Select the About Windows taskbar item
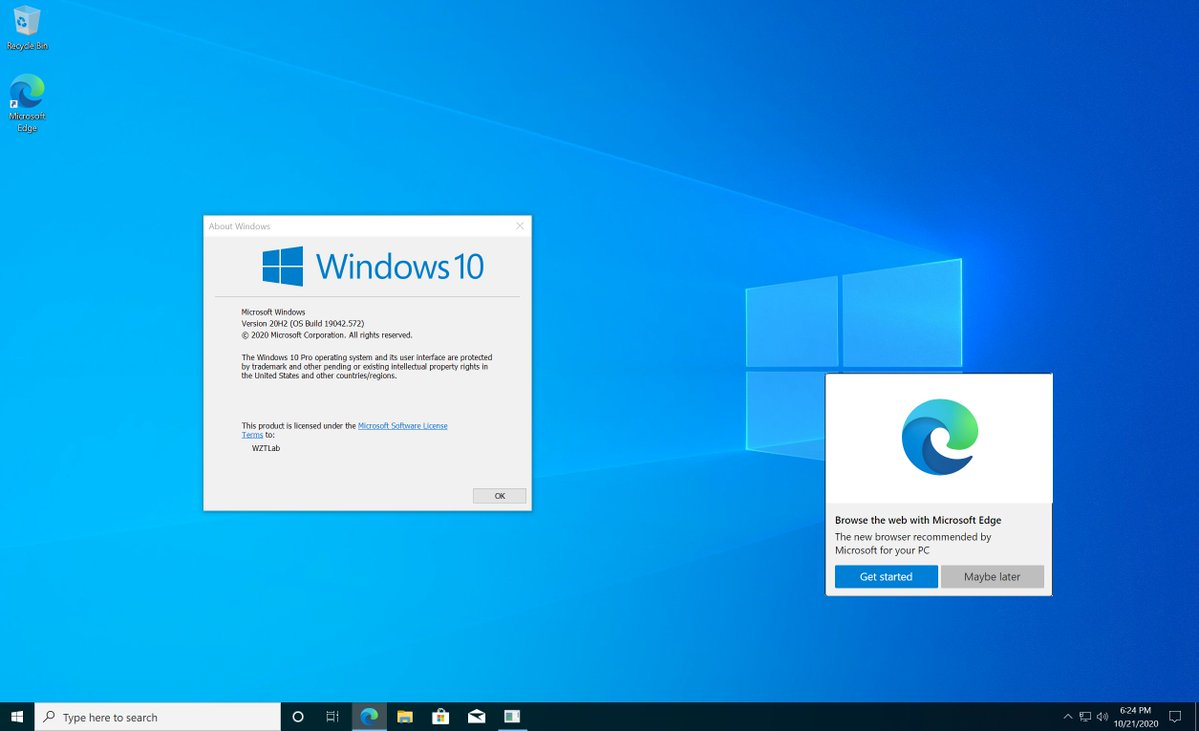 (x=512, y=716)
